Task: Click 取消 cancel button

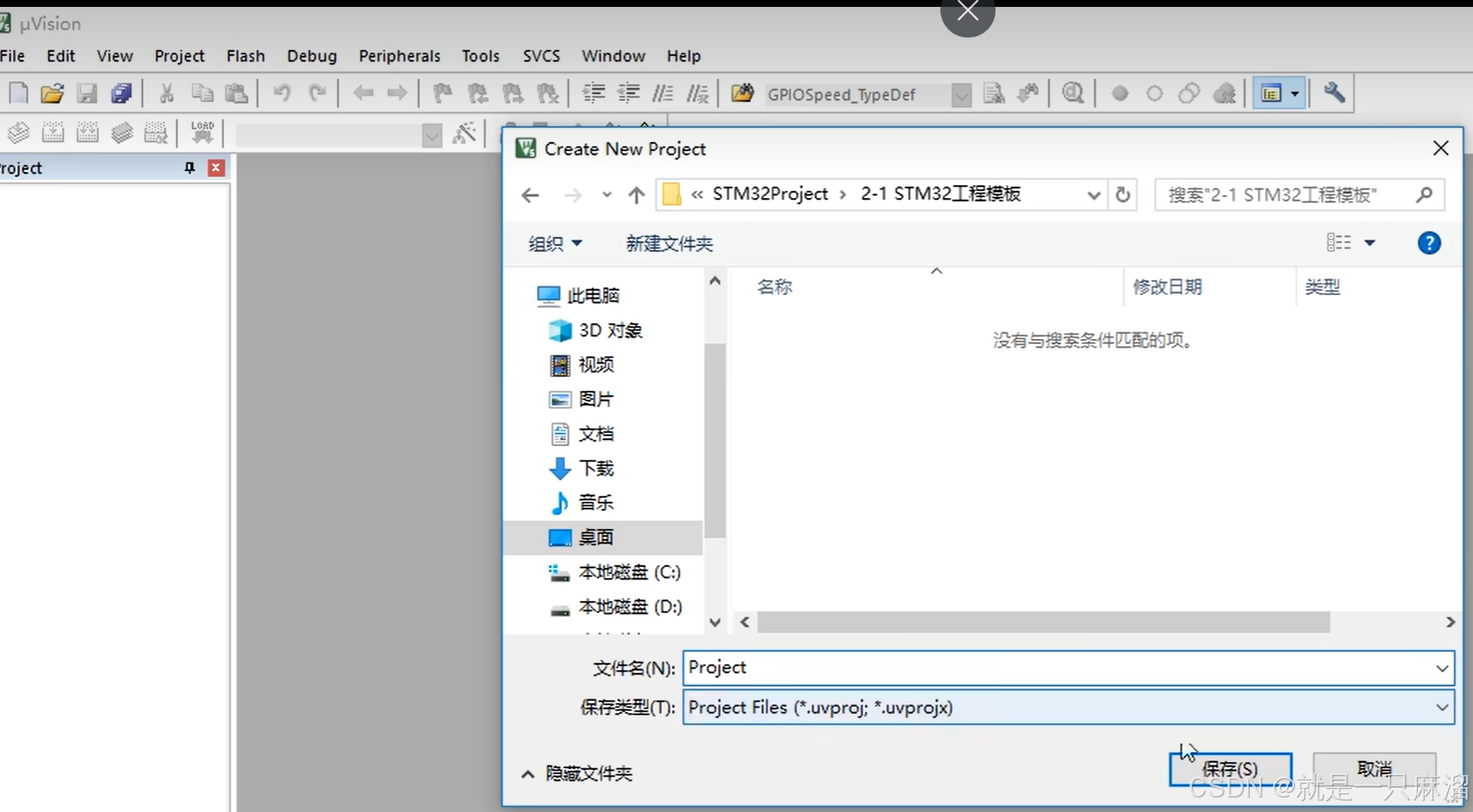Action: (x=1374, y=769)
